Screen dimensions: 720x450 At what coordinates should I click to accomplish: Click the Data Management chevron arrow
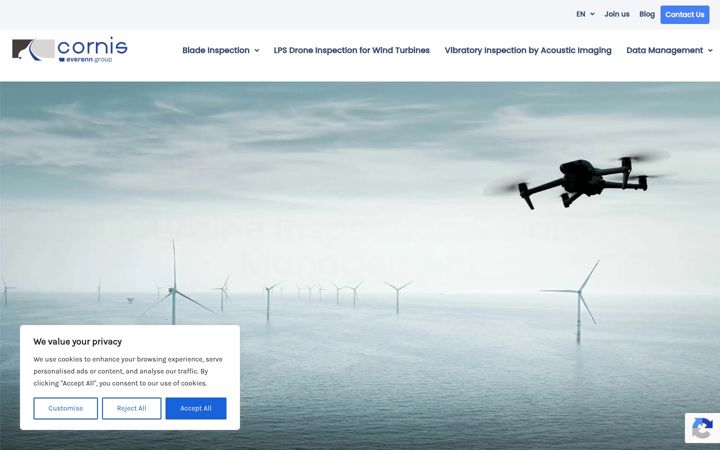[x=710, y=51]
